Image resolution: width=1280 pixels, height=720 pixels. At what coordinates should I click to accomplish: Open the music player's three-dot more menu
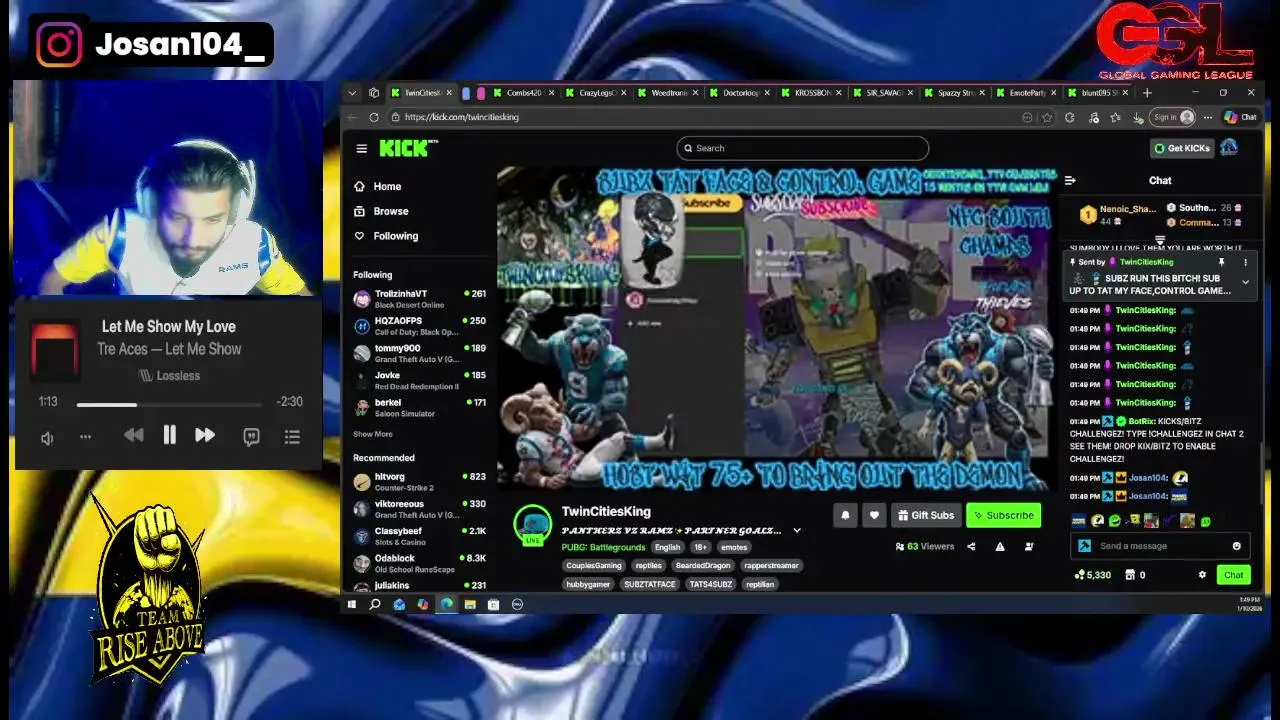(85, 437)
